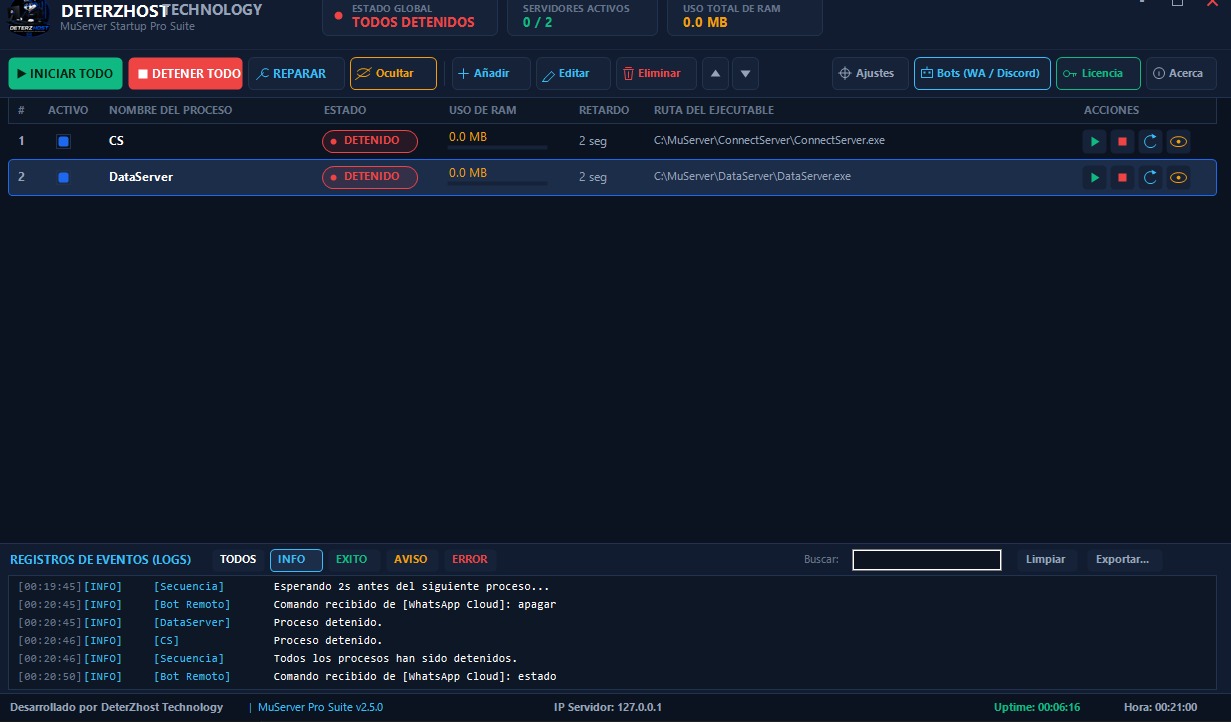
Task: Delete selected process with Eliminar
Action: pos(656,73)
